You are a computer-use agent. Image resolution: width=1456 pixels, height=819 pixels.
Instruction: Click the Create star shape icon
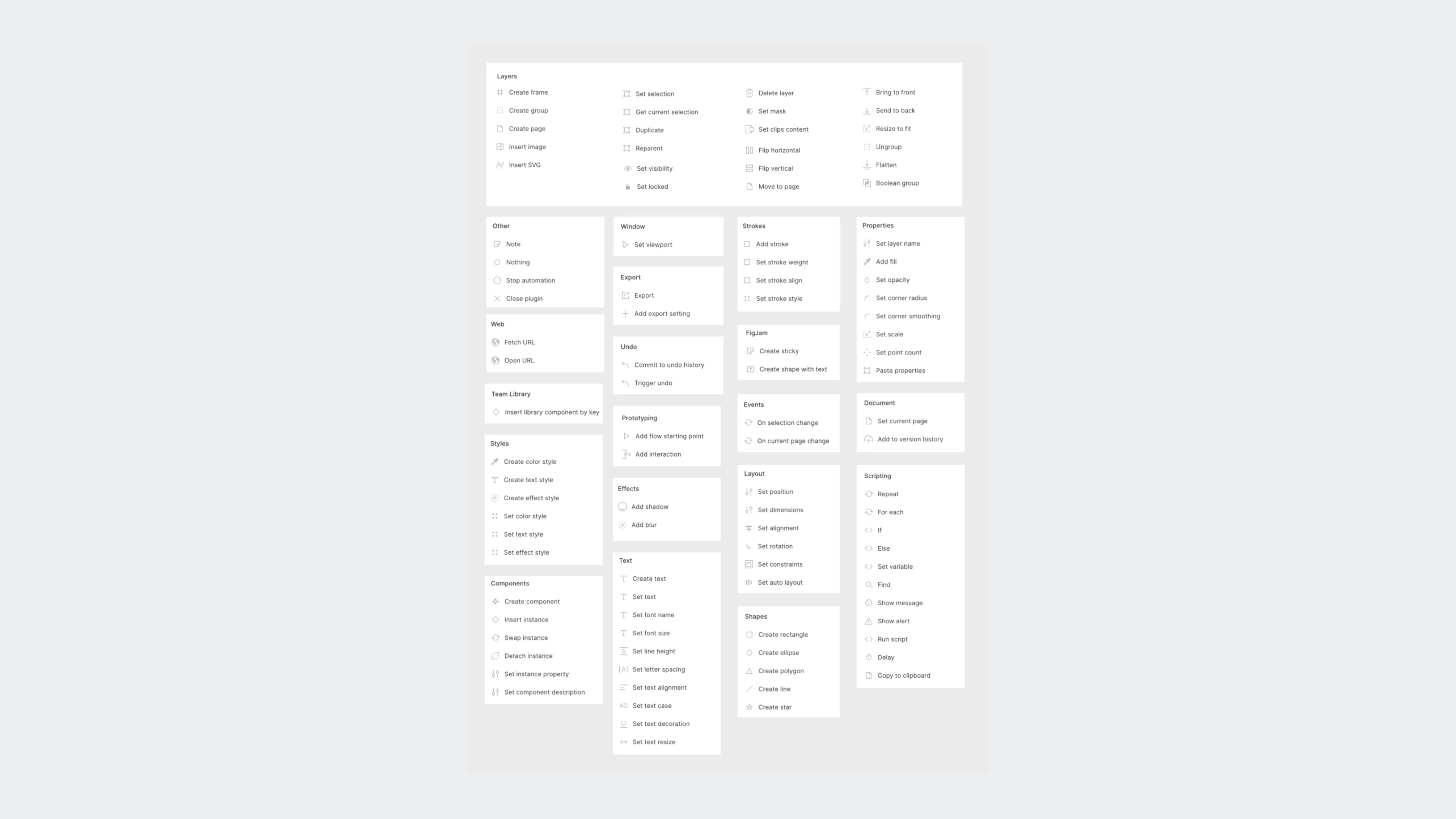tap(750, 707)
